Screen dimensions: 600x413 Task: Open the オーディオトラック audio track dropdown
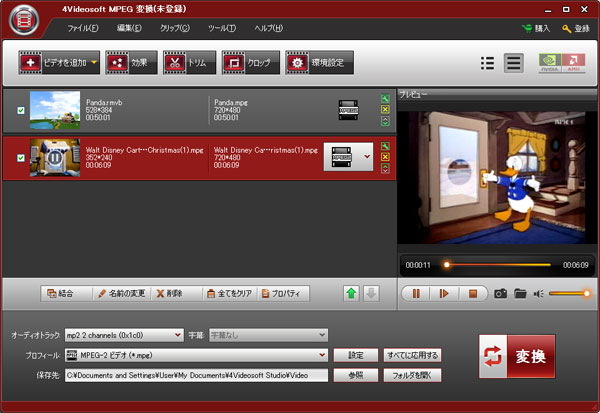124,335
